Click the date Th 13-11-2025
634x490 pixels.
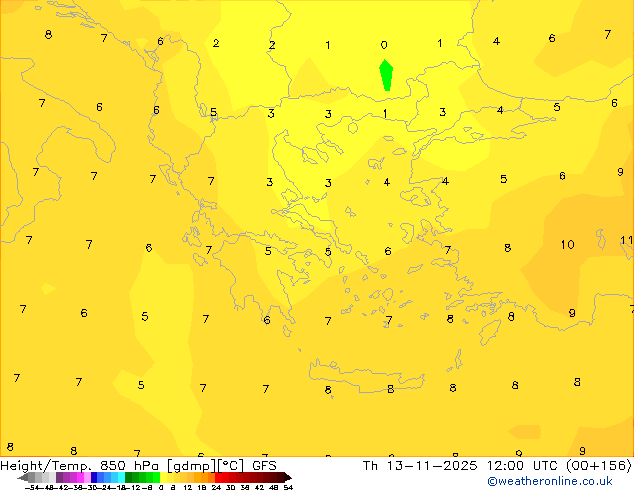[x=420, y=466]
